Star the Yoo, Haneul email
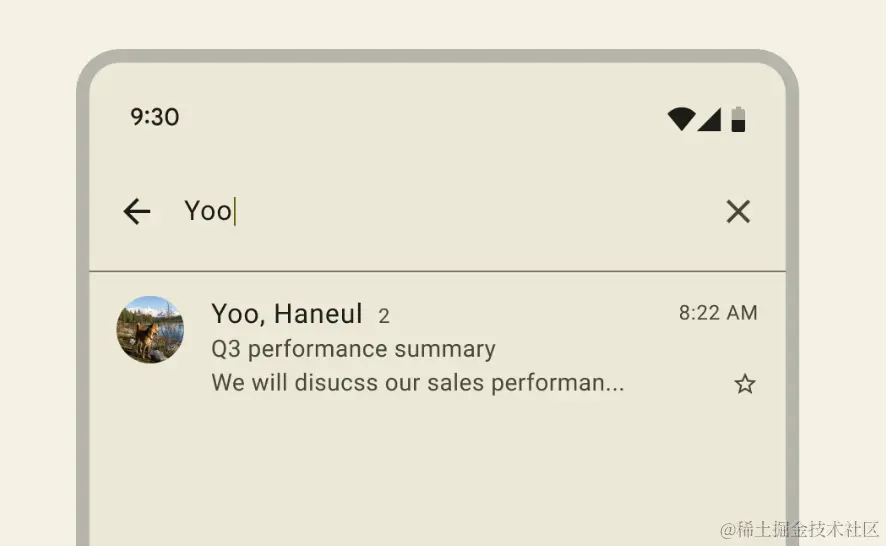This screenshot has height=546, width=886. coord(745,384)
